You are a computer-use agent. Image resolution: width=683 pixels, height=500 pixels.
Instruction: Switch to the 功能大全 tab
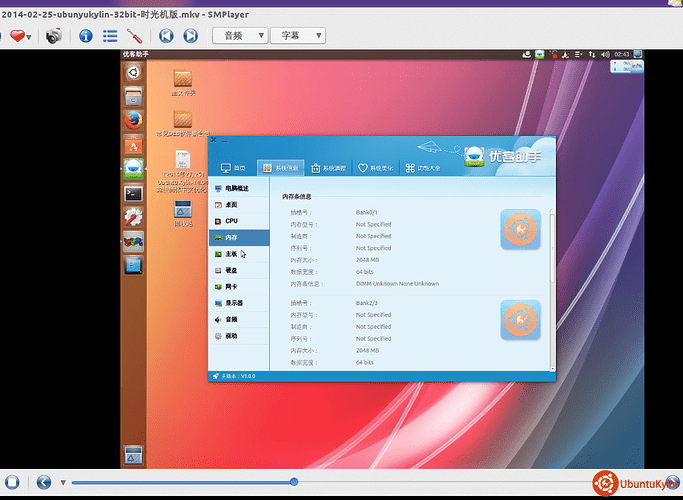(423, 168)
